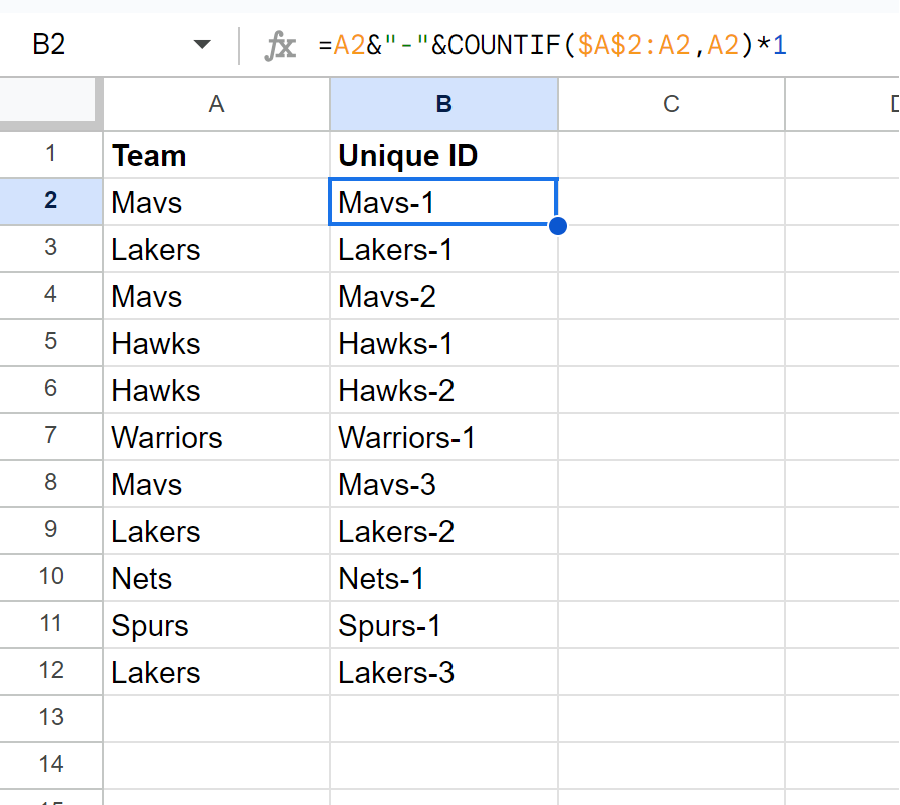Image resolution: width=900 pixels, height=805 pixels.
Task: Select empty cell C5
Action: point(671,342)
